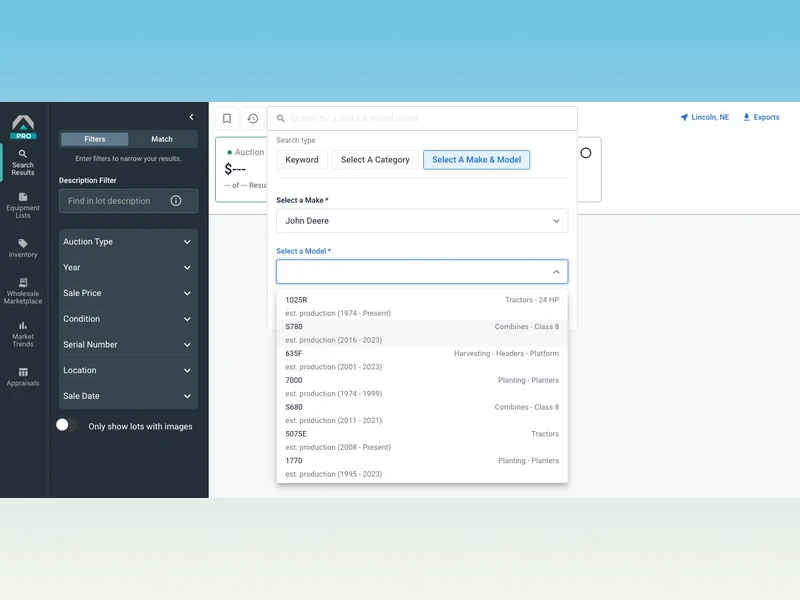Expand the Sale Date filter
The width and height of the screenshot is (800, 600).
point(128,396)
